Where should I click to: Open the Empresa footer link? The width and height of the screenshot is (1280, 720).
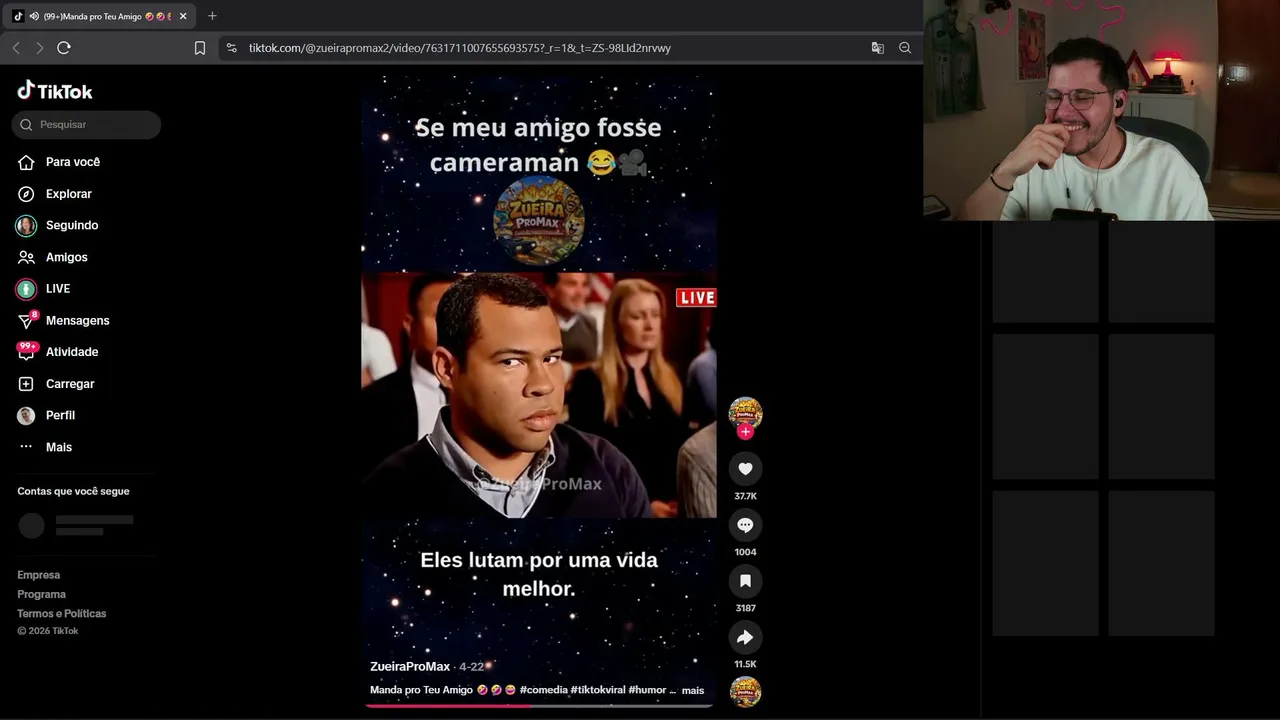click(x=39, y=575)
